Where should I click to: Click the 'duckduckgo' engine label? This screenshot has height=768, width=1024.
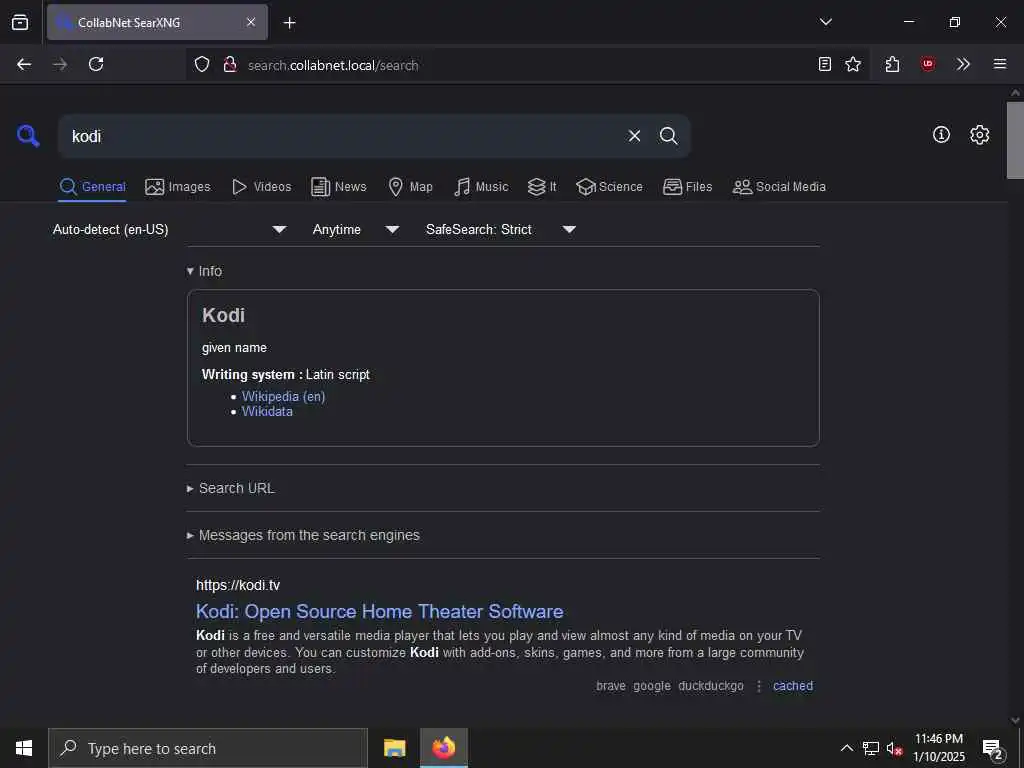pos(711,686)
